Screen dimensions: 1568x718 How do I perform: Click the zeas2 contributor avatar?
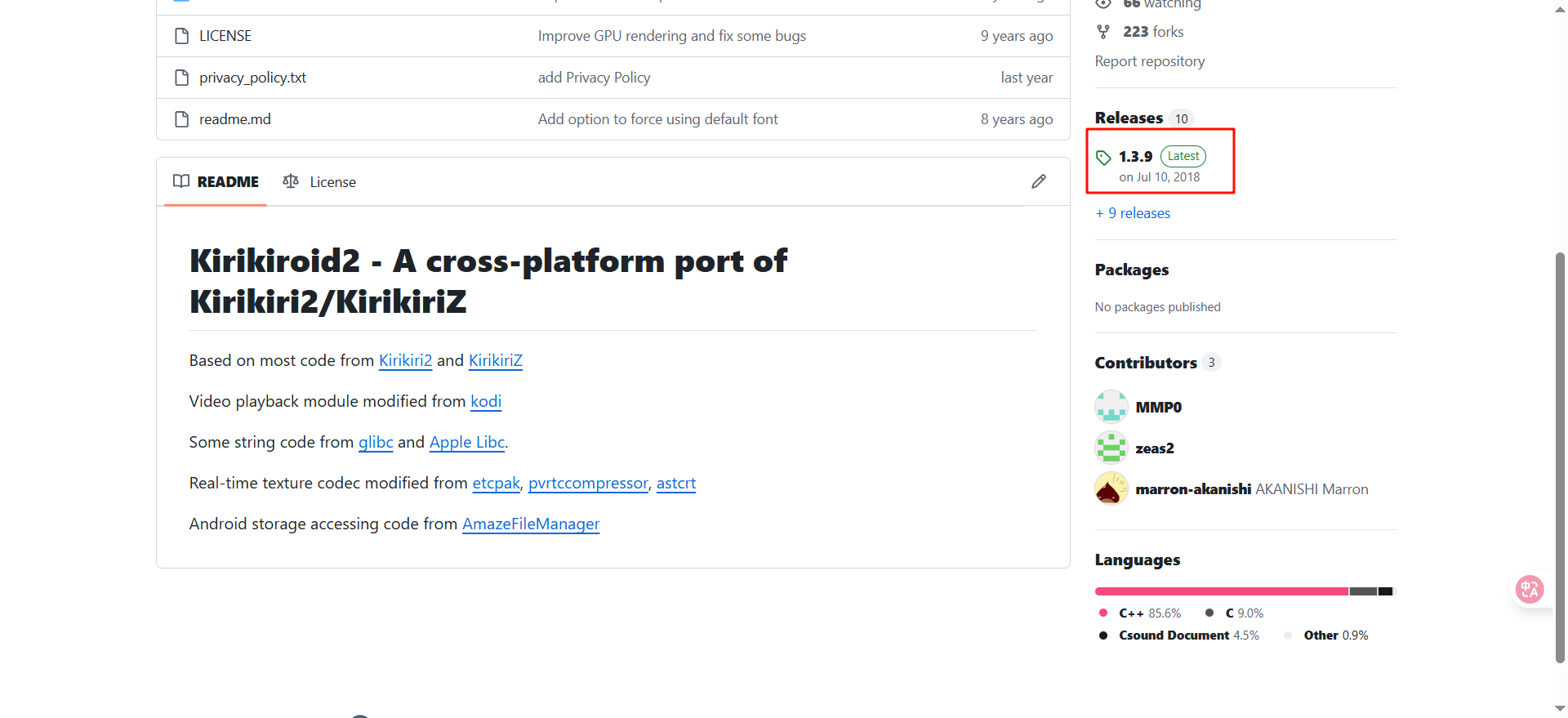pyautogui.click(x=1111, y=448)
